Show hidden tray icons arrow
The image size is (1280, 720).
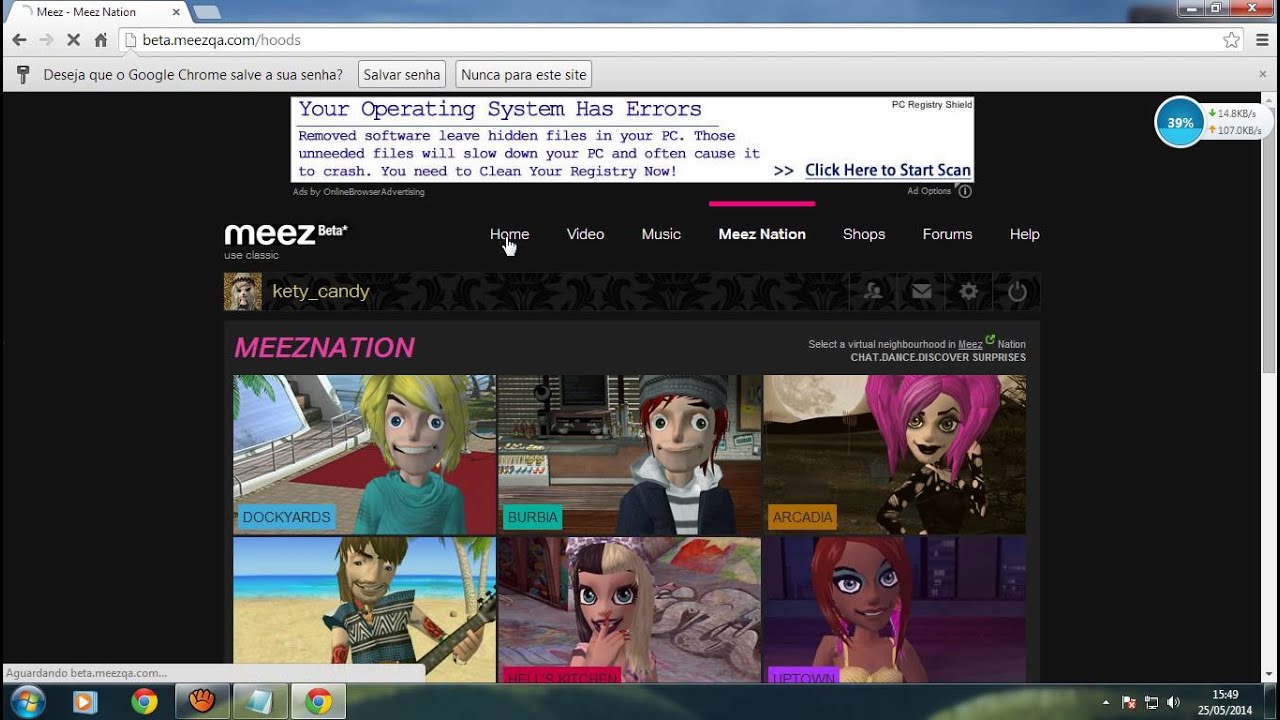[1105, 702]
